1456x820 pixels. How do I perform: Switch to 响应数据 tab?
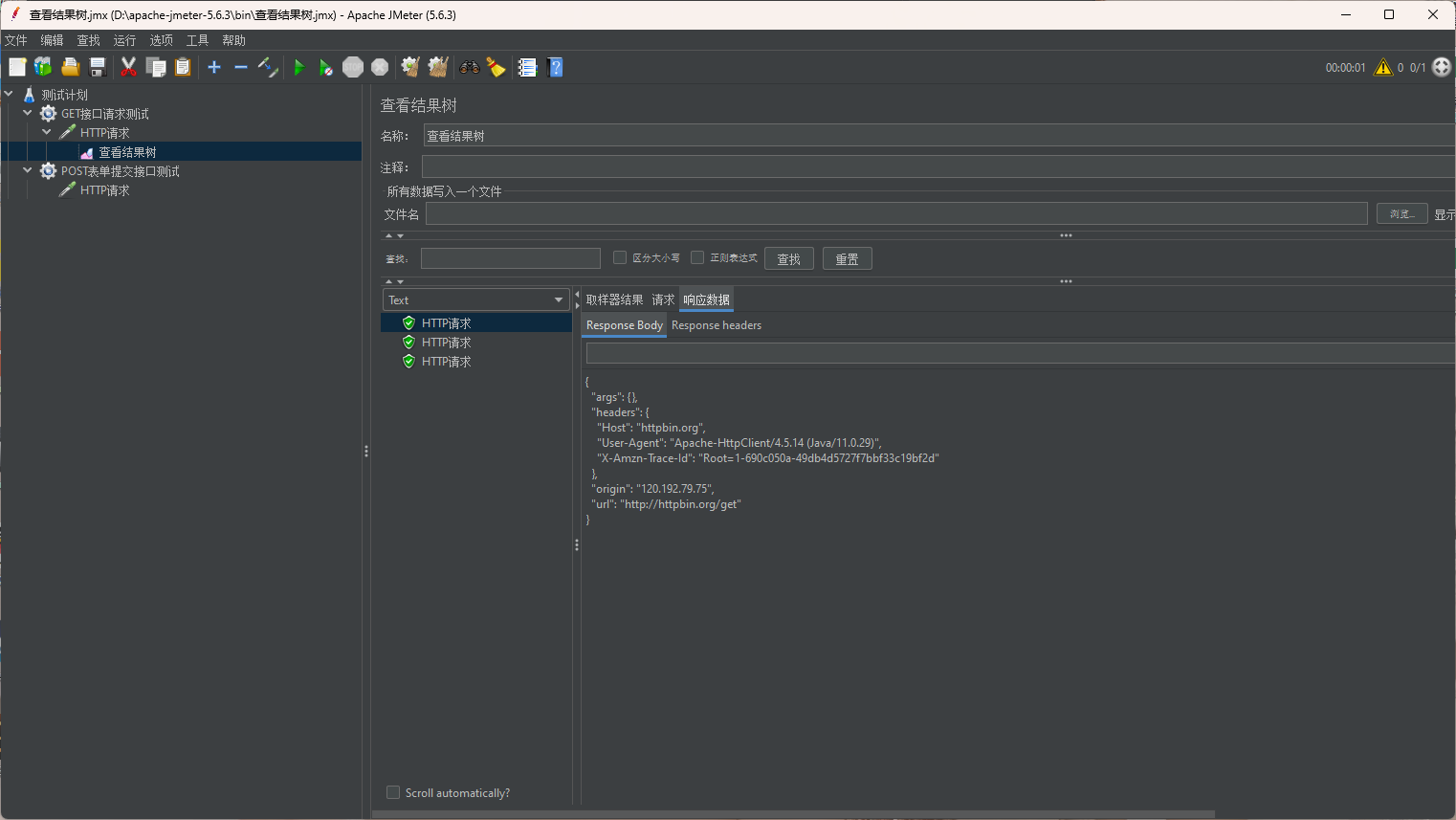pos(706,299)
